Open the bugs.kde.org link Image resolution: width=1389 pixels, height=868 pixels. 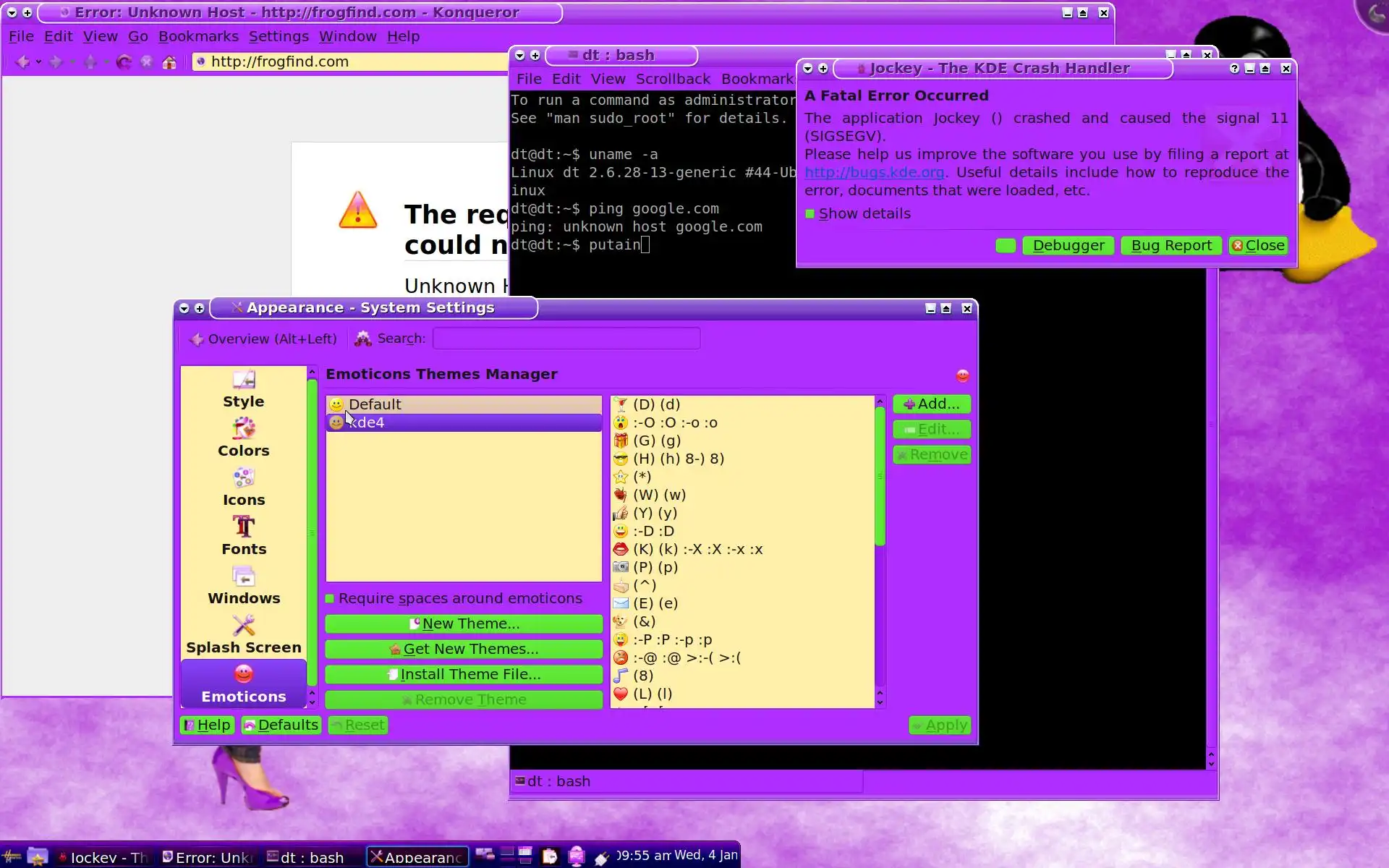874,173
